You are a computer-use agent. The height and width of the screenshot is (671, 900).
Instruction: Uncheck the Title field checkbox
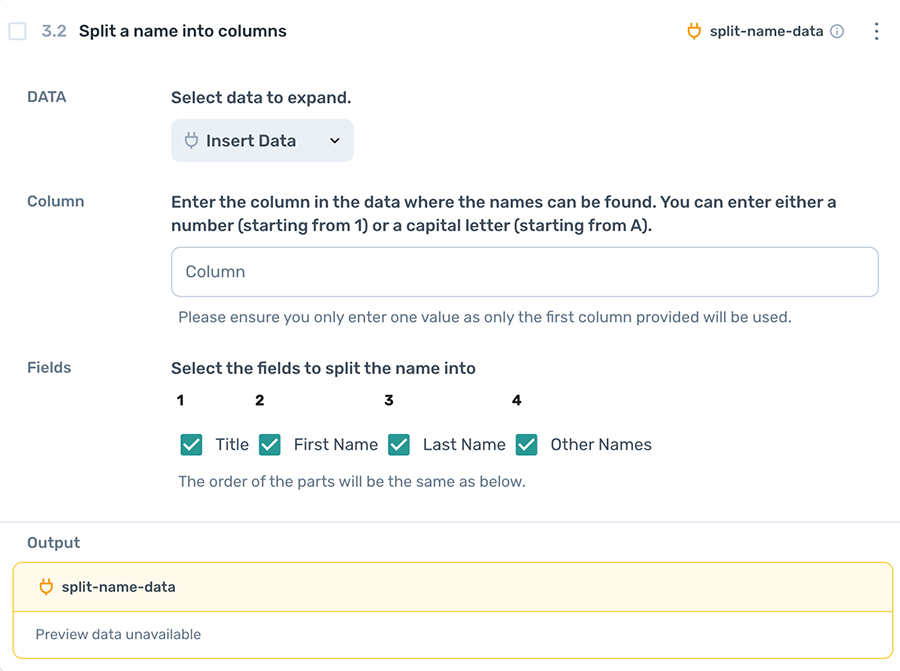tap(191, 444)
